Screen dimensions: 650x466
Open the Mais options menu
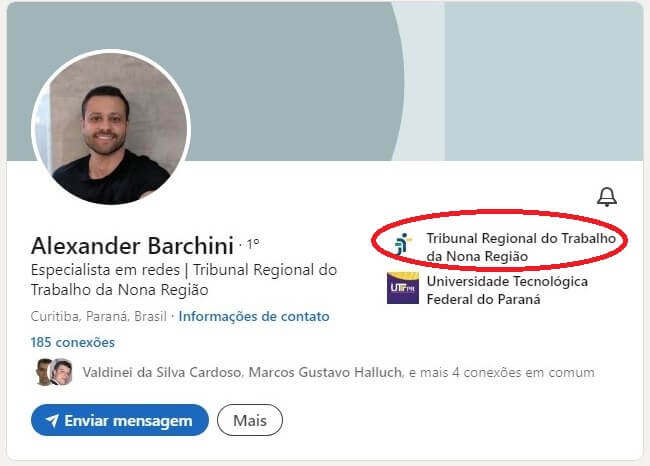coord(250,420)
